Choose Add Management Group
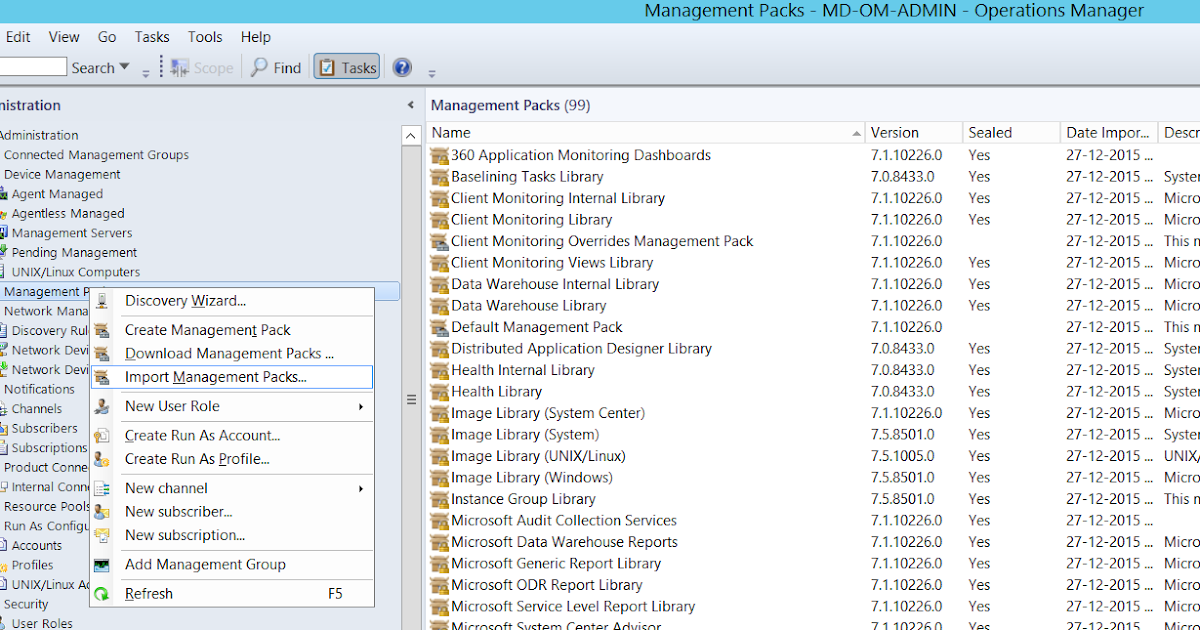The image size is (1200, 630). [232, 564]
